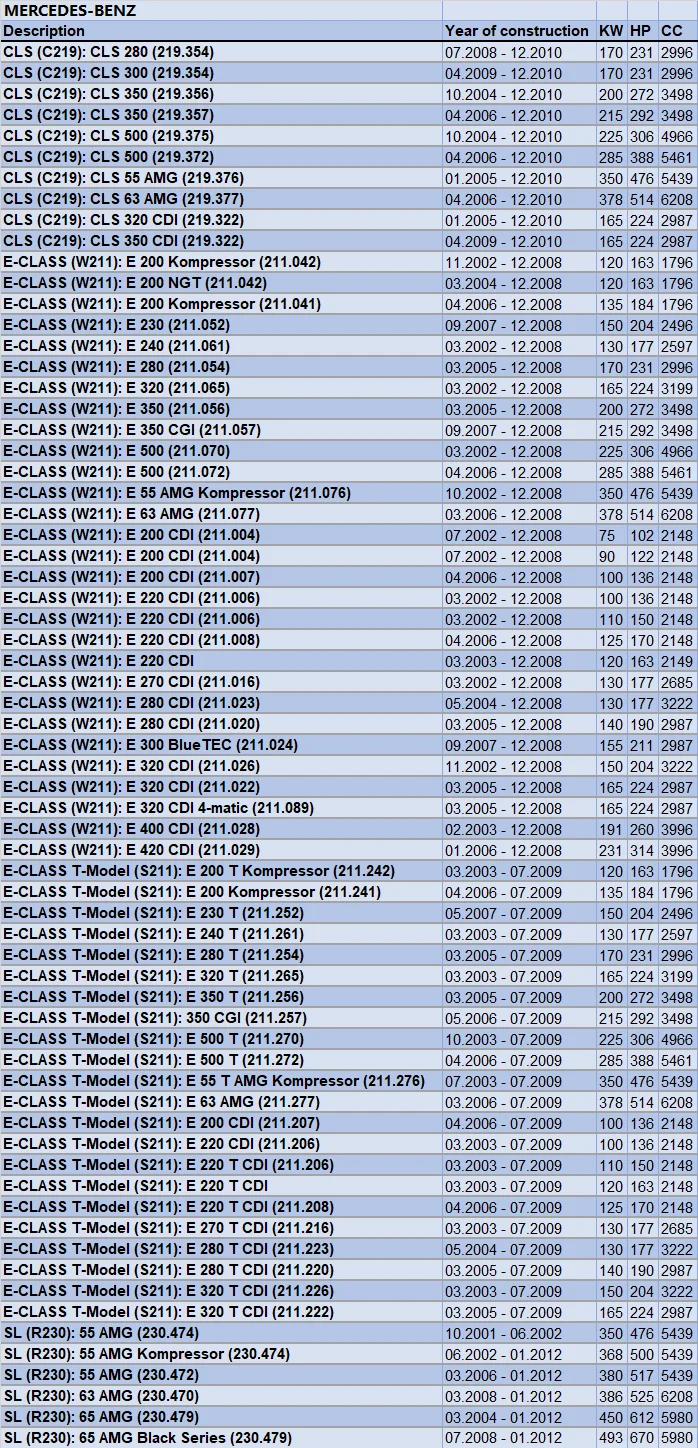
Task: Select the CLS 300 (219.354) row
Action: coord(349,73)
